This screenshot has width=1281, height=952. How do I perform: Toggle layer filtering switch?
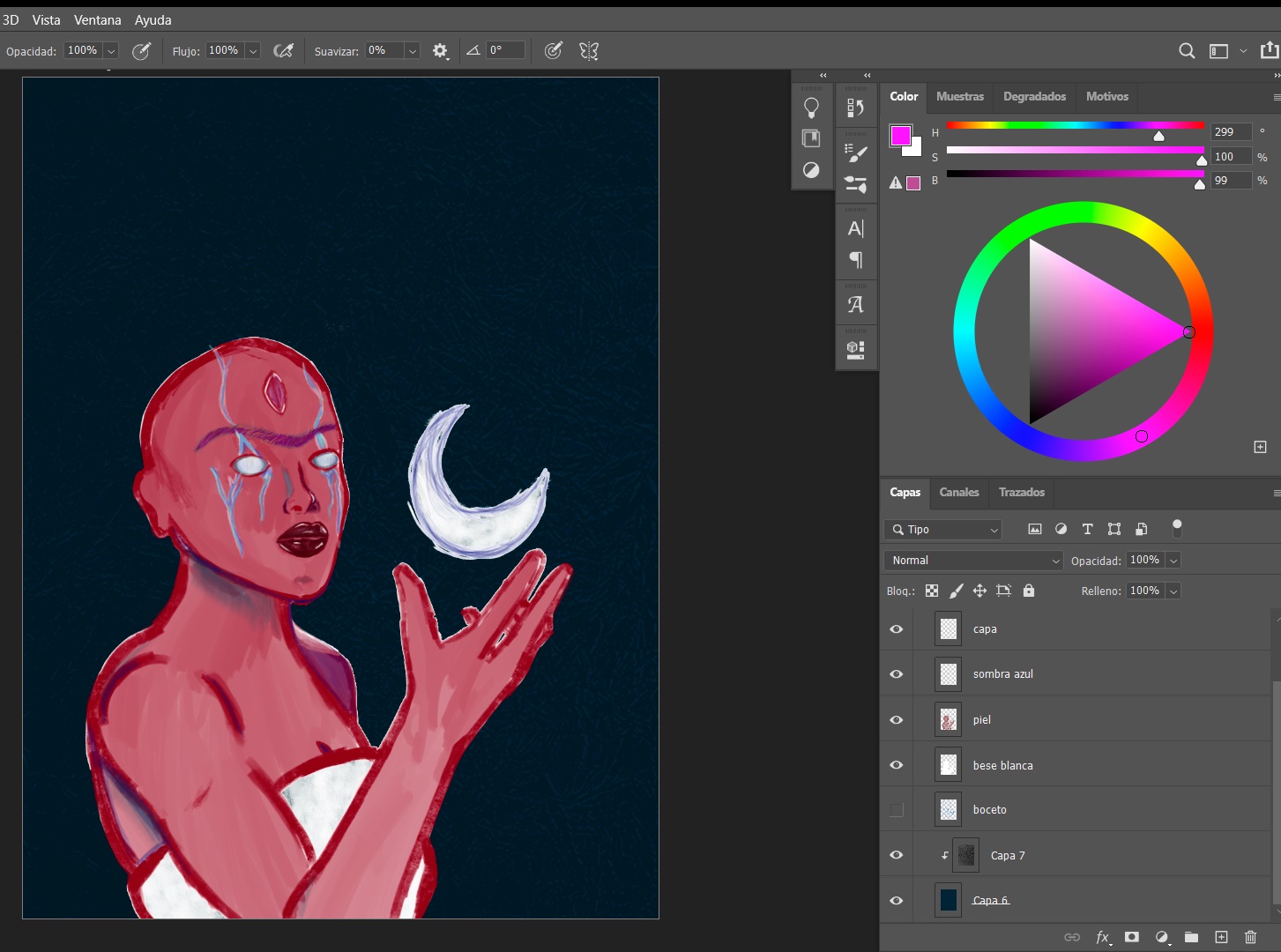pos(1177,528)
